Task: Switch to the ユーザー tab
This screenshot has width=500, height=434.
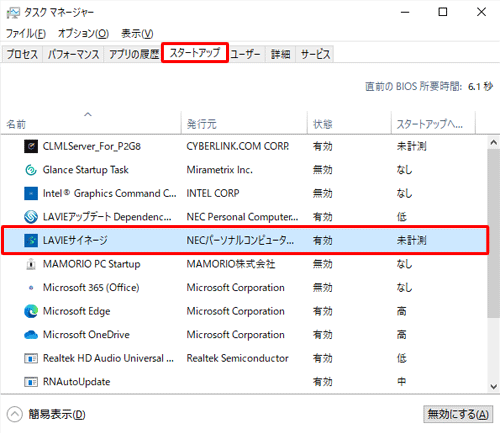Action: point(245,54)
